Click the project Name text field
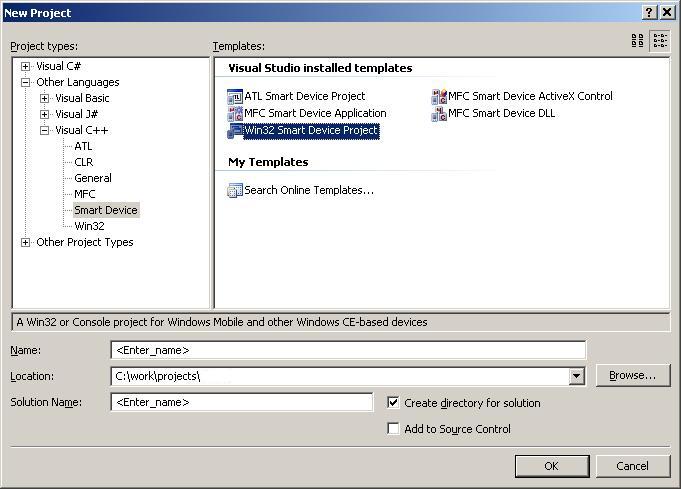 point(348,350)
